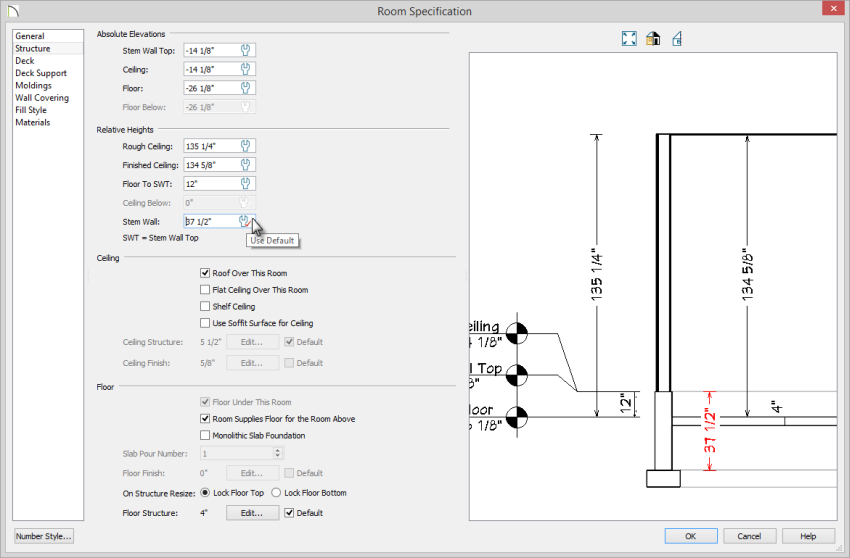Enable Flat Ceiling Over This Room
The width and height of the screenshot is (850, 558).
tap(205, 290)
